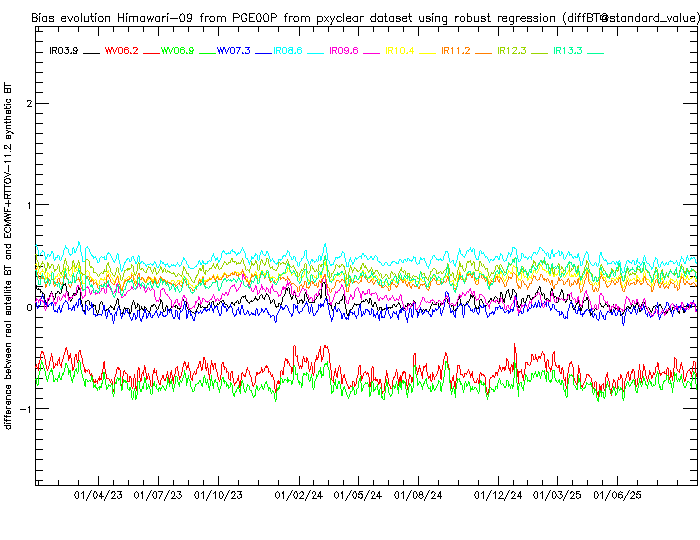
Task: Click the 01/12/24 date tick label
Action: click(x=498, y=494)
